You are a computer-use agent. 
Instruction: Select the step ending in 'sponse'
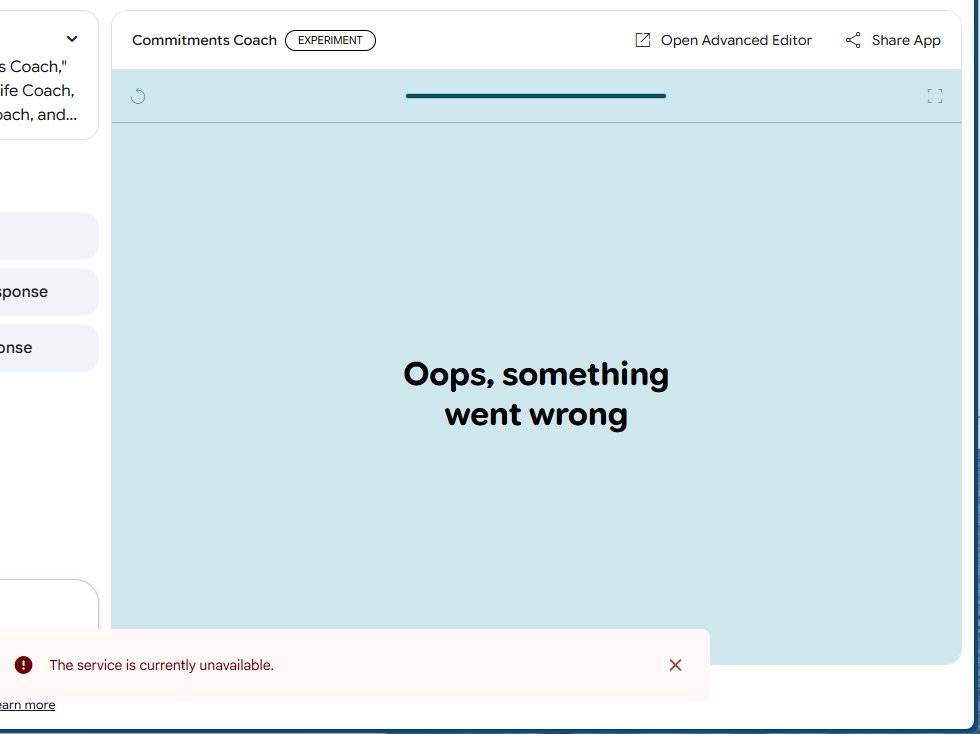49,292
